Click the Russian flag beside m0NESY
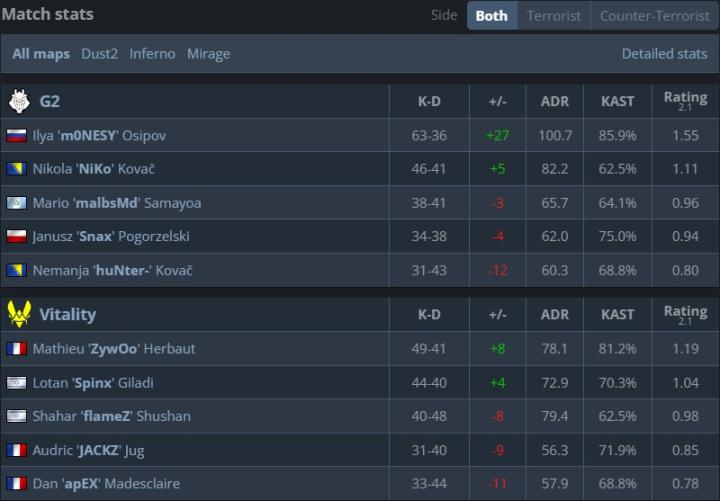 tap(16, 135)
